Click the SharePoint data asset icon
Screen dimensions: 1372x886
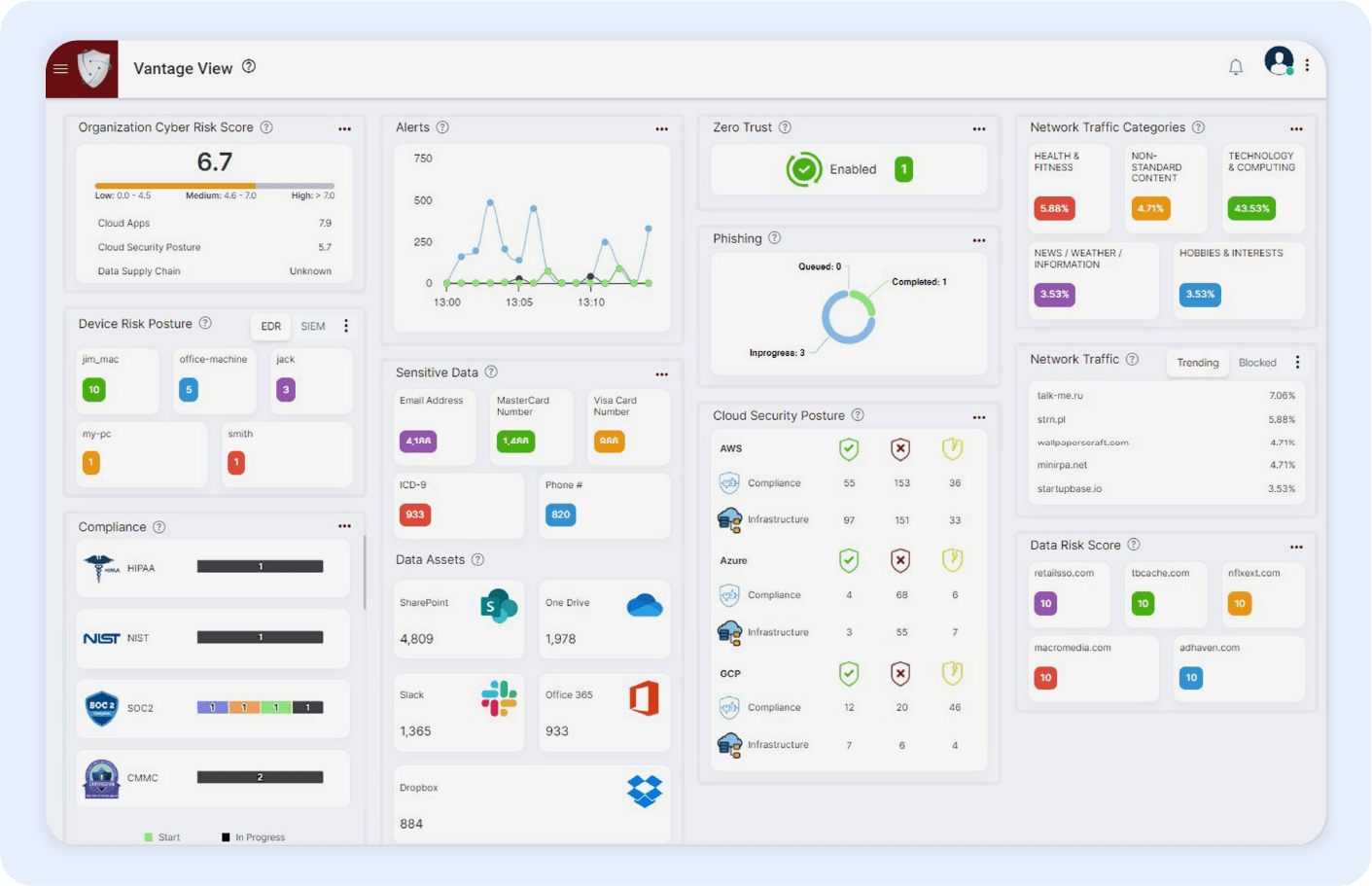coord(499,606)
